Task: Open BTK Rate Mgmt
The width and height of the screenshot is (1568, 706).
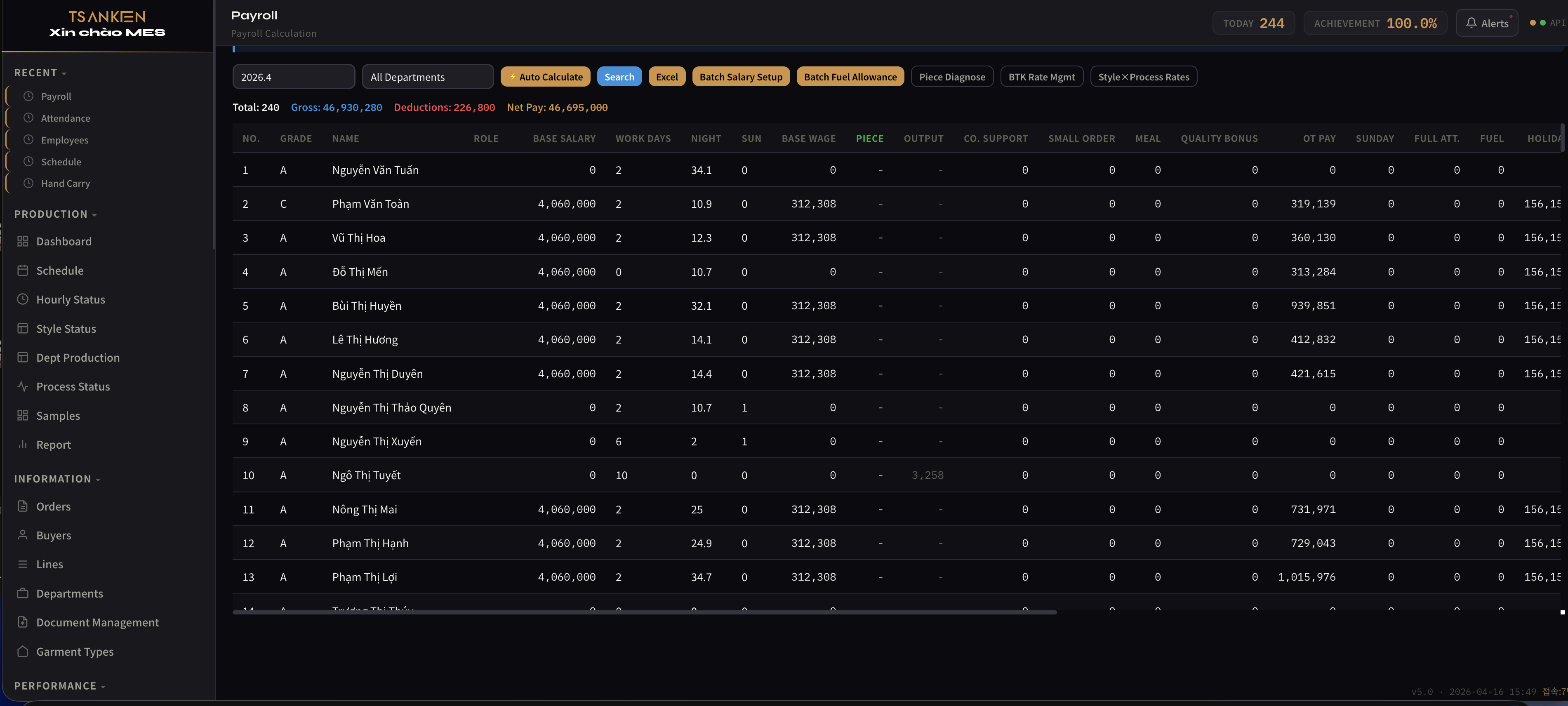Action: click(x=1041, y=77)
